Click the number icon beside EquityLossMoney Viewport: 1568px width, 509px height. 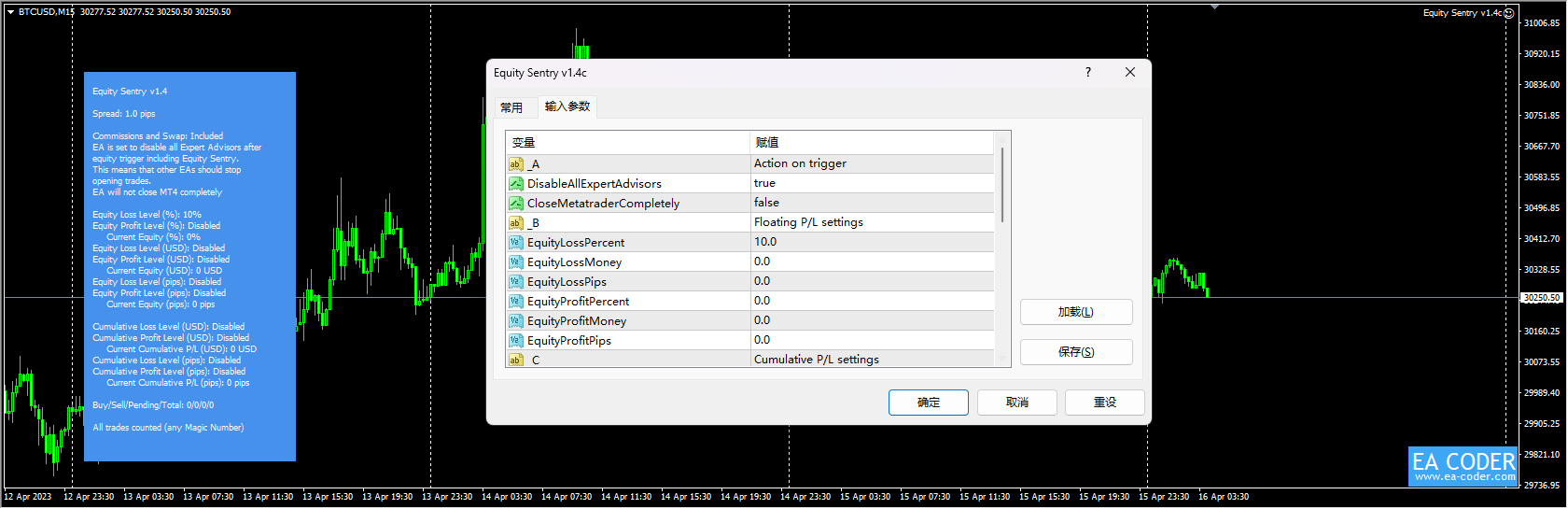click(515, 262)
